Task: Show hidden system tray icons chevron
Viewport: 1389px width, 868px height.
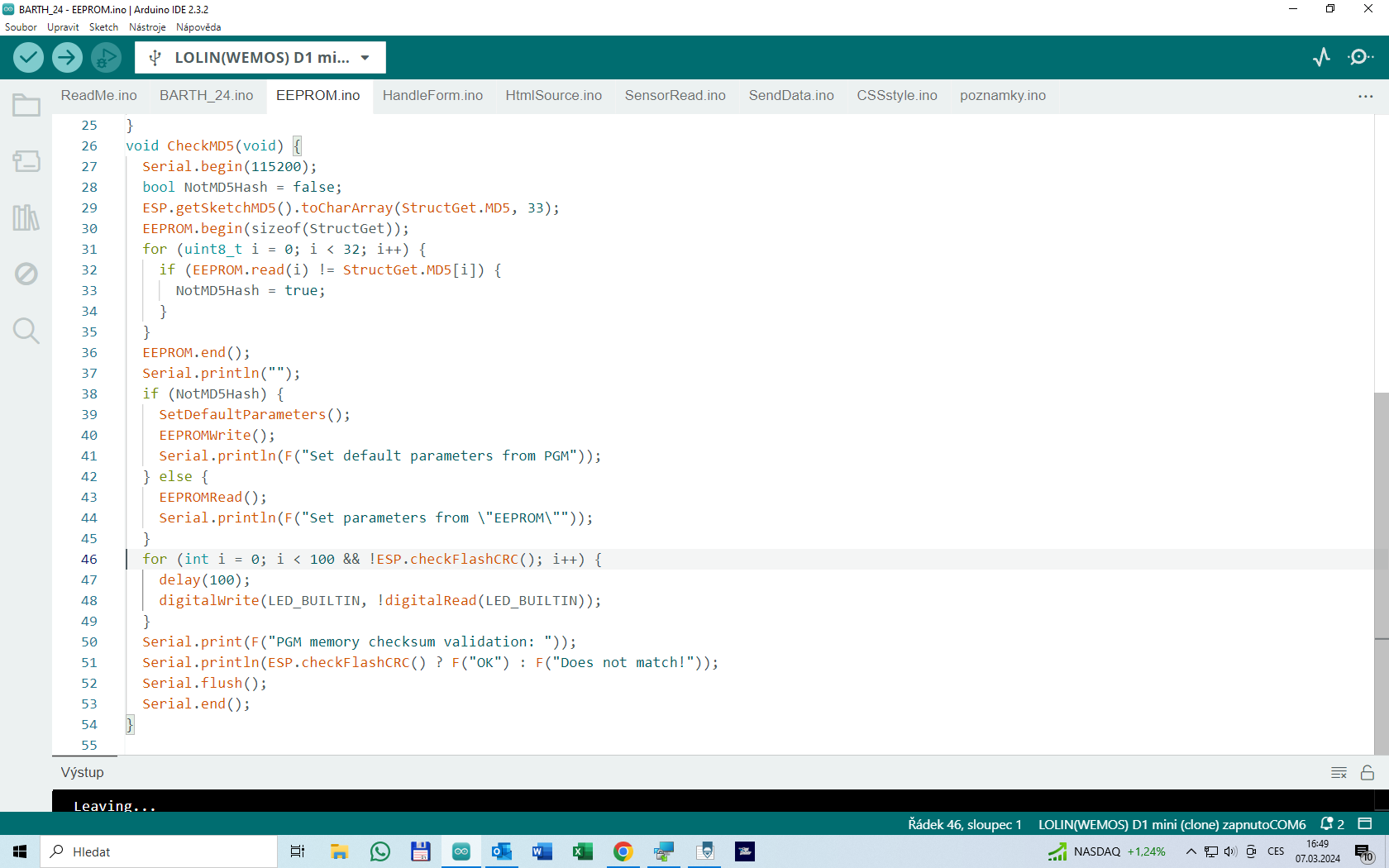Action: pyautogui.click(x=1191, y=851)
